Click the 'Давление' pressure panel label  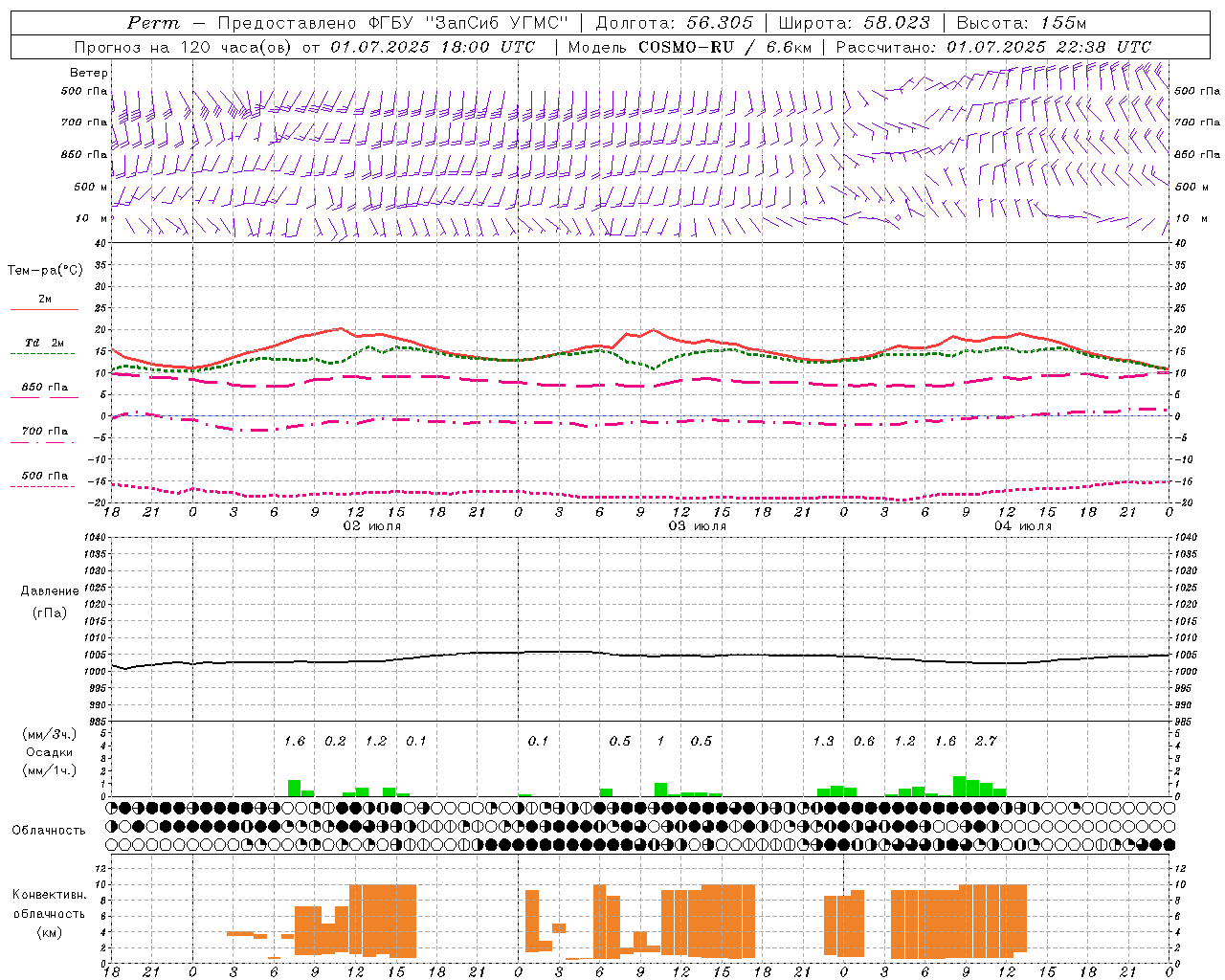point(50,591)
